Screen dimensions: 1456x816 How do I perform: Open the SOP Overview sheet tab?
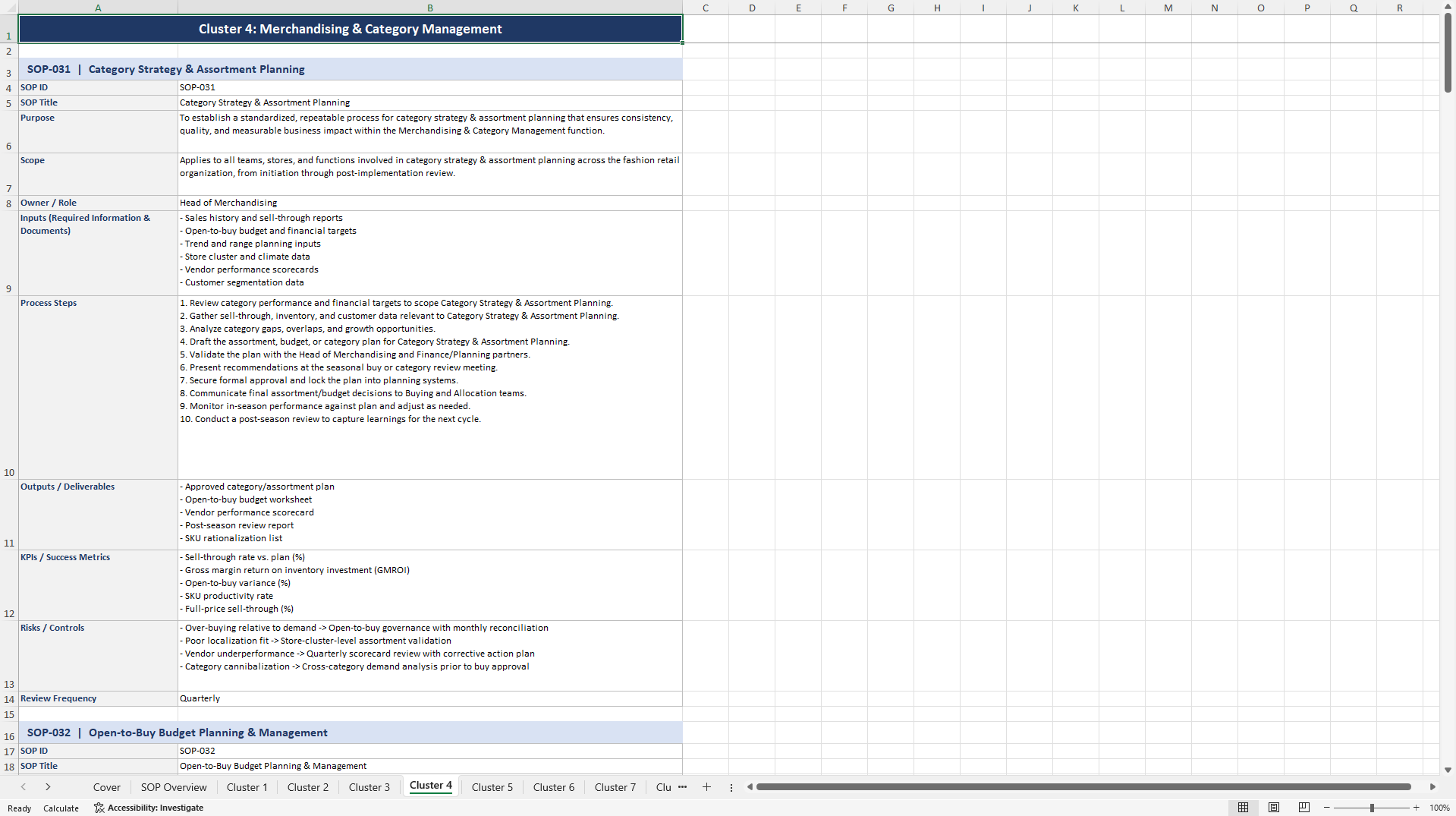coord(174,787)
